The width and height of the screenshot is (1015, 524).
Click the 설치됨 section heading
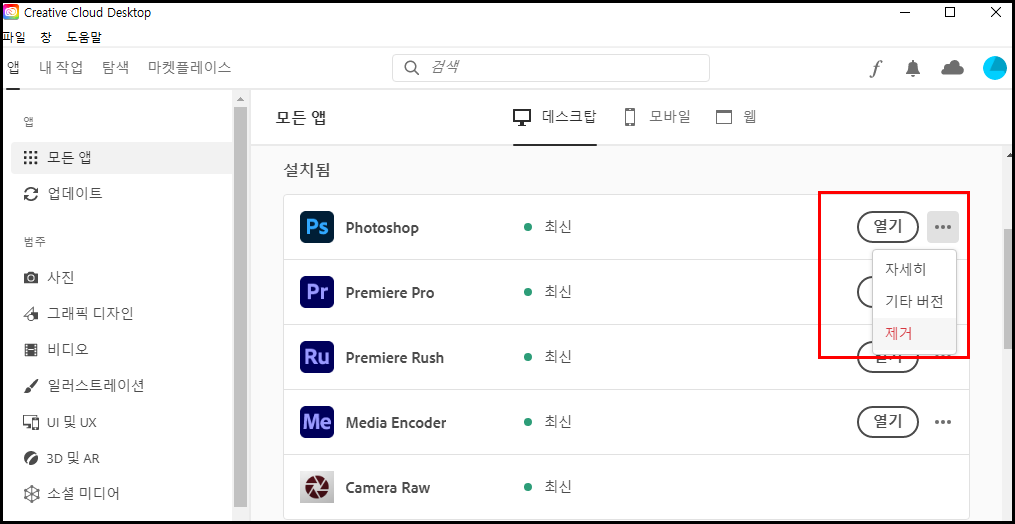coord(307,170)
